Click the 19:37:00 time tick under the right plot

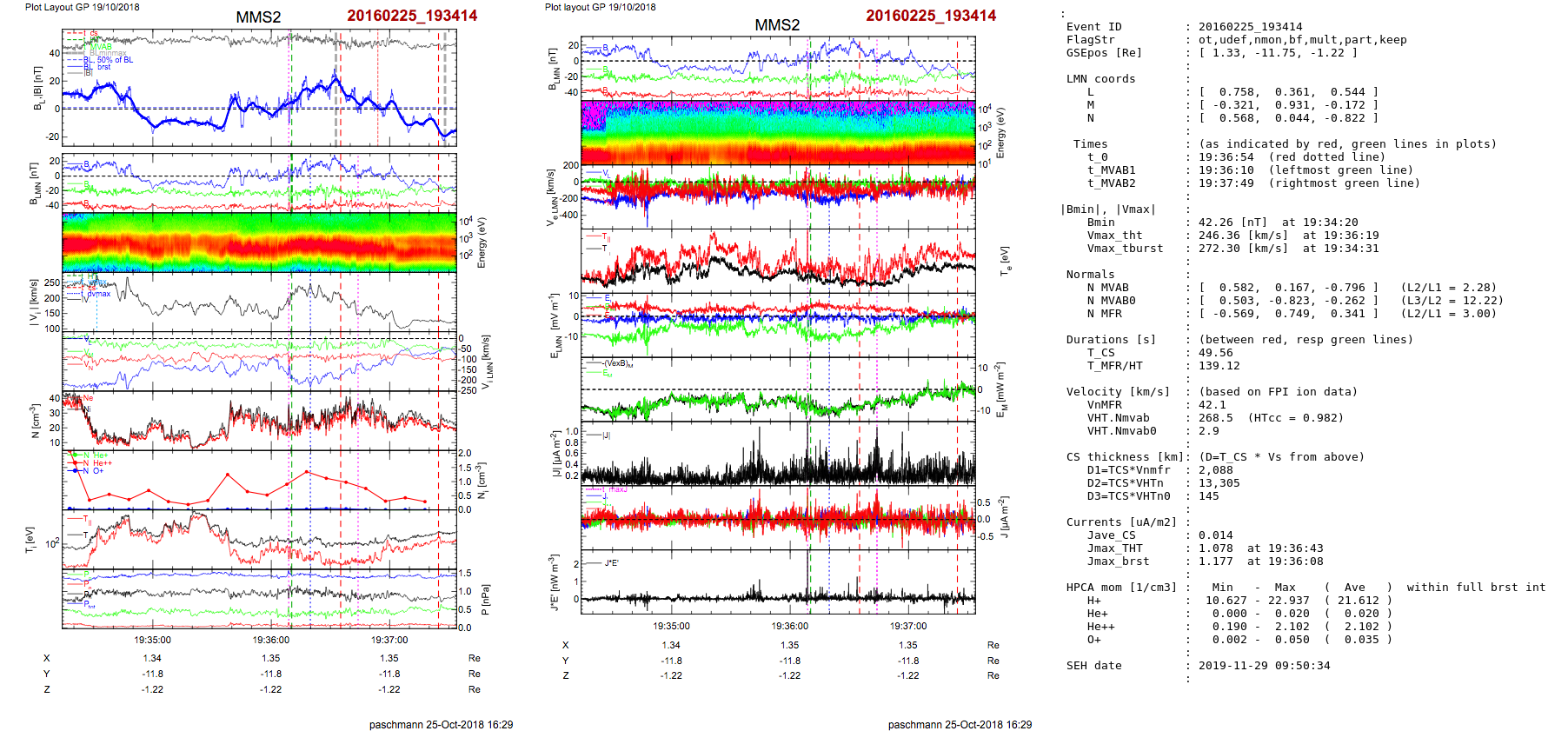(x=907, y=626)
